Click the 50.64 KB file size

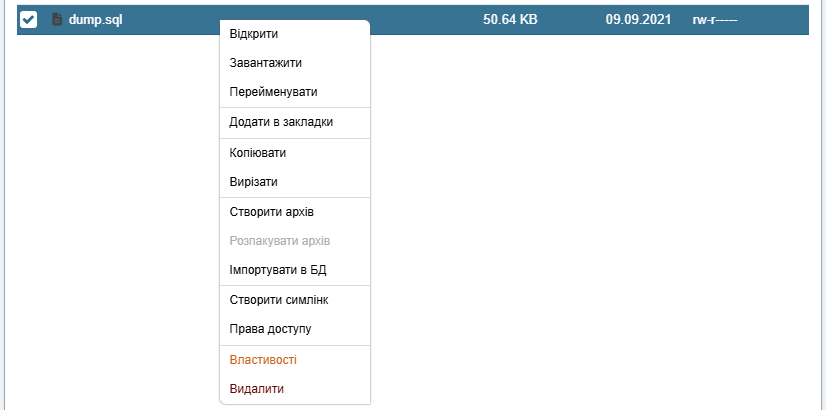(510, 20)
